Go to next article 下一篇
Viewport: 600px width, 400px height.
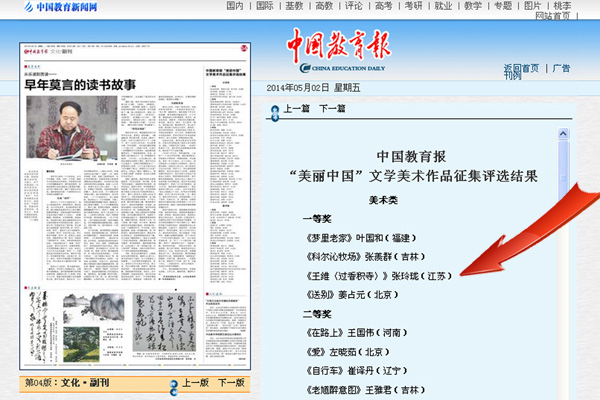click(x=332, y=109)
